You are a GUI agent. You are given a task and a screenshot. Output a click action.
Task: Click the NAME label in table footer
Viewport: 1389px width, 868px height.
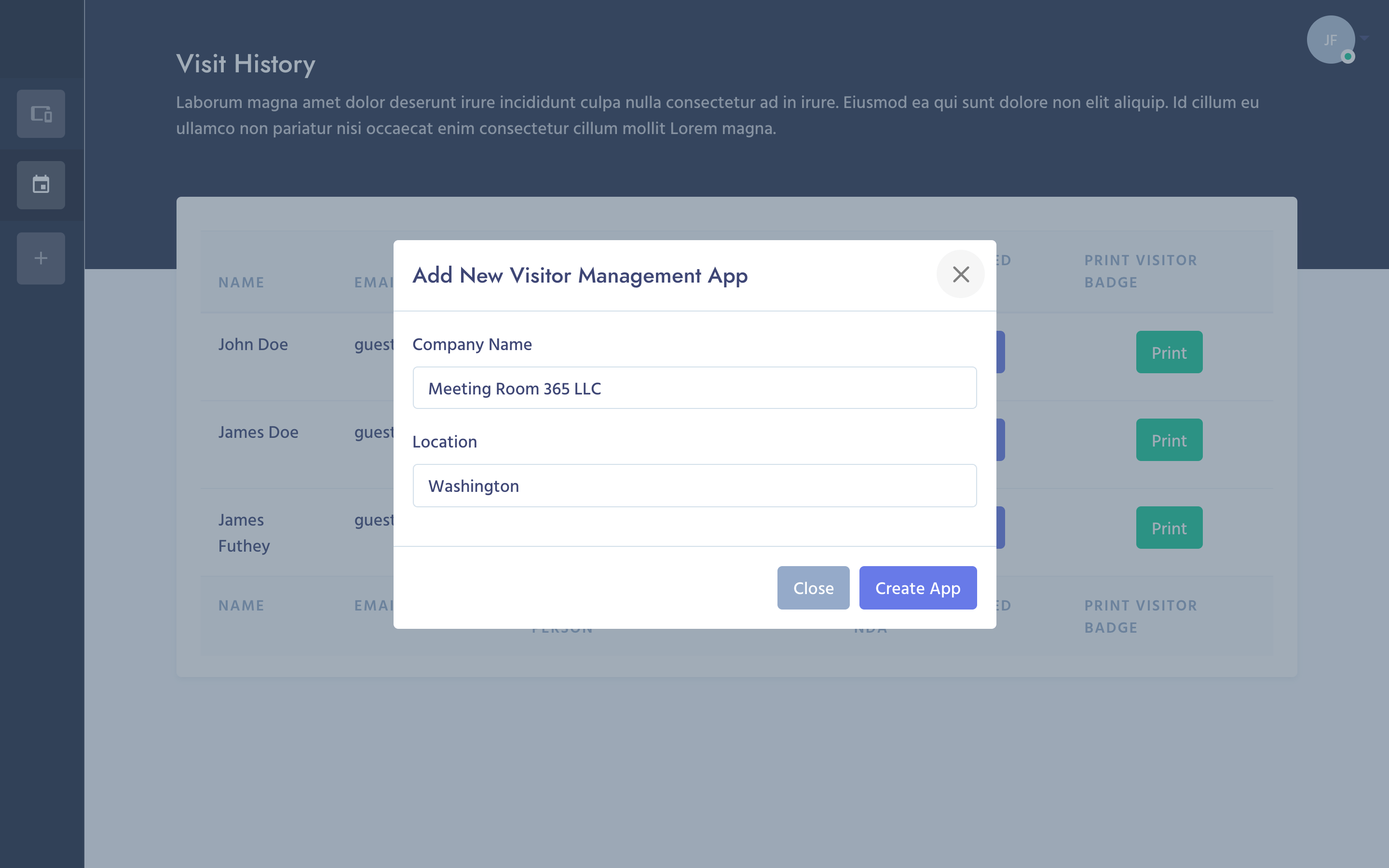pos(241,606)
